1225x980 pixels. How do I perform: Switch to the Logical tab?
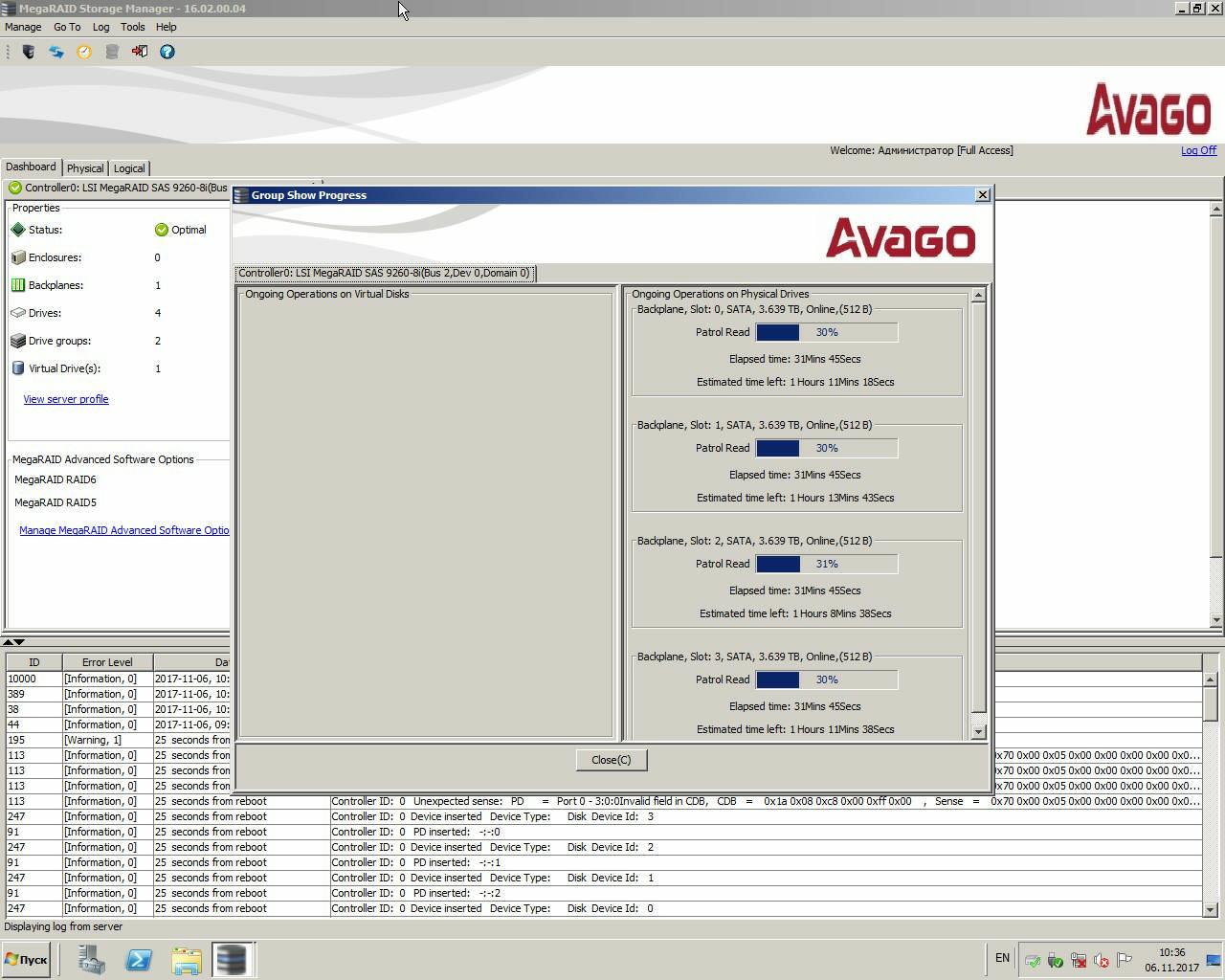pos(129,168)
